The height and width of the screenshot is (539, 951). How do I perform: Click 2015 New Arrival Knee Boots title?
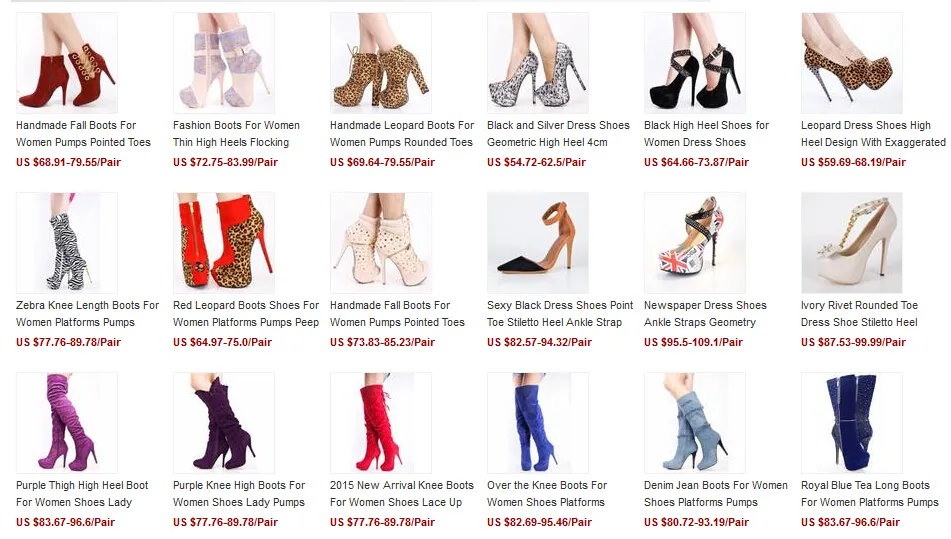(402, 494)
